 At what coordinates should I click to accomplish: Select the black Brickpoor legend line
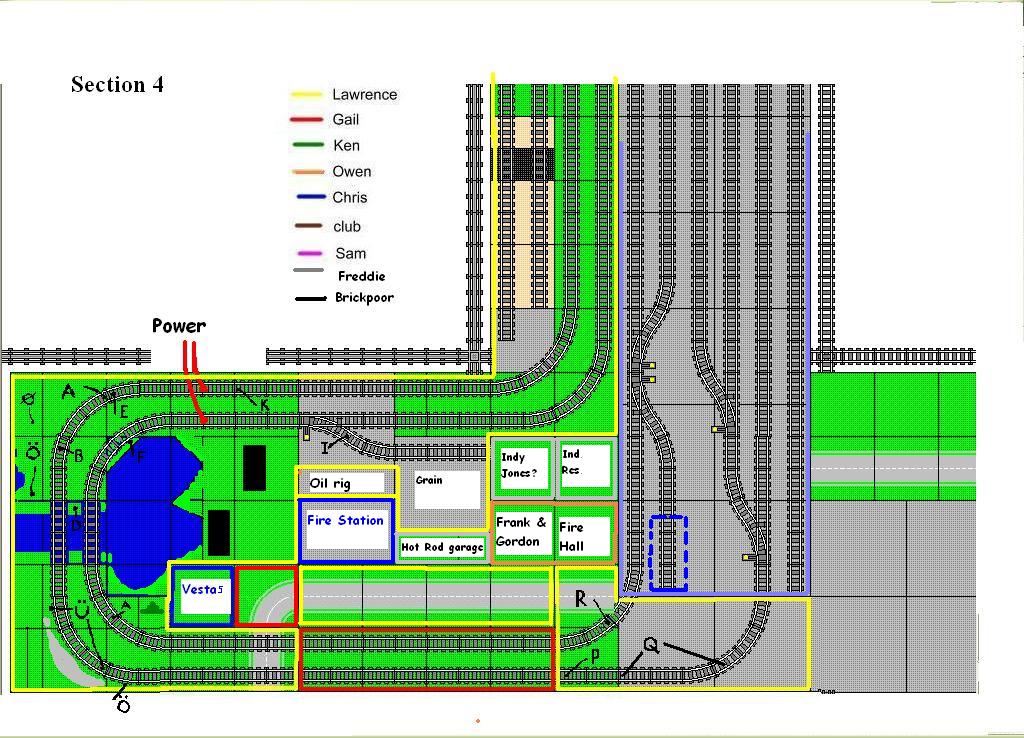pos(310,298)
